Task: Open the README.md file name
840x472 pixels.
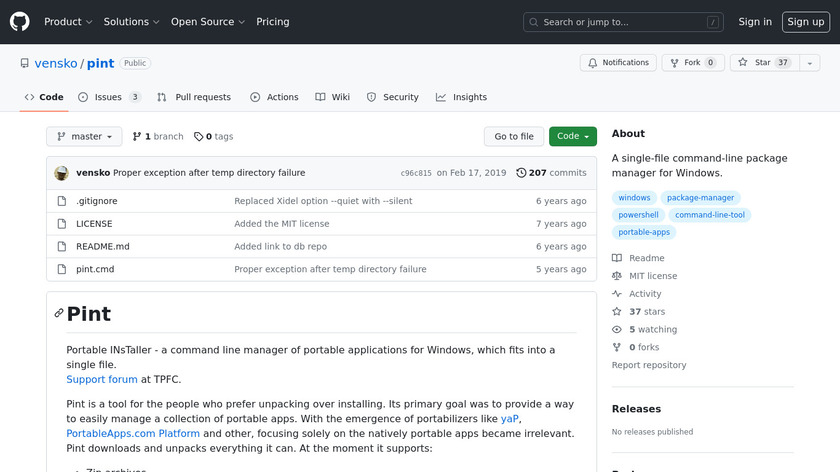Action: (x=103, y=246)
